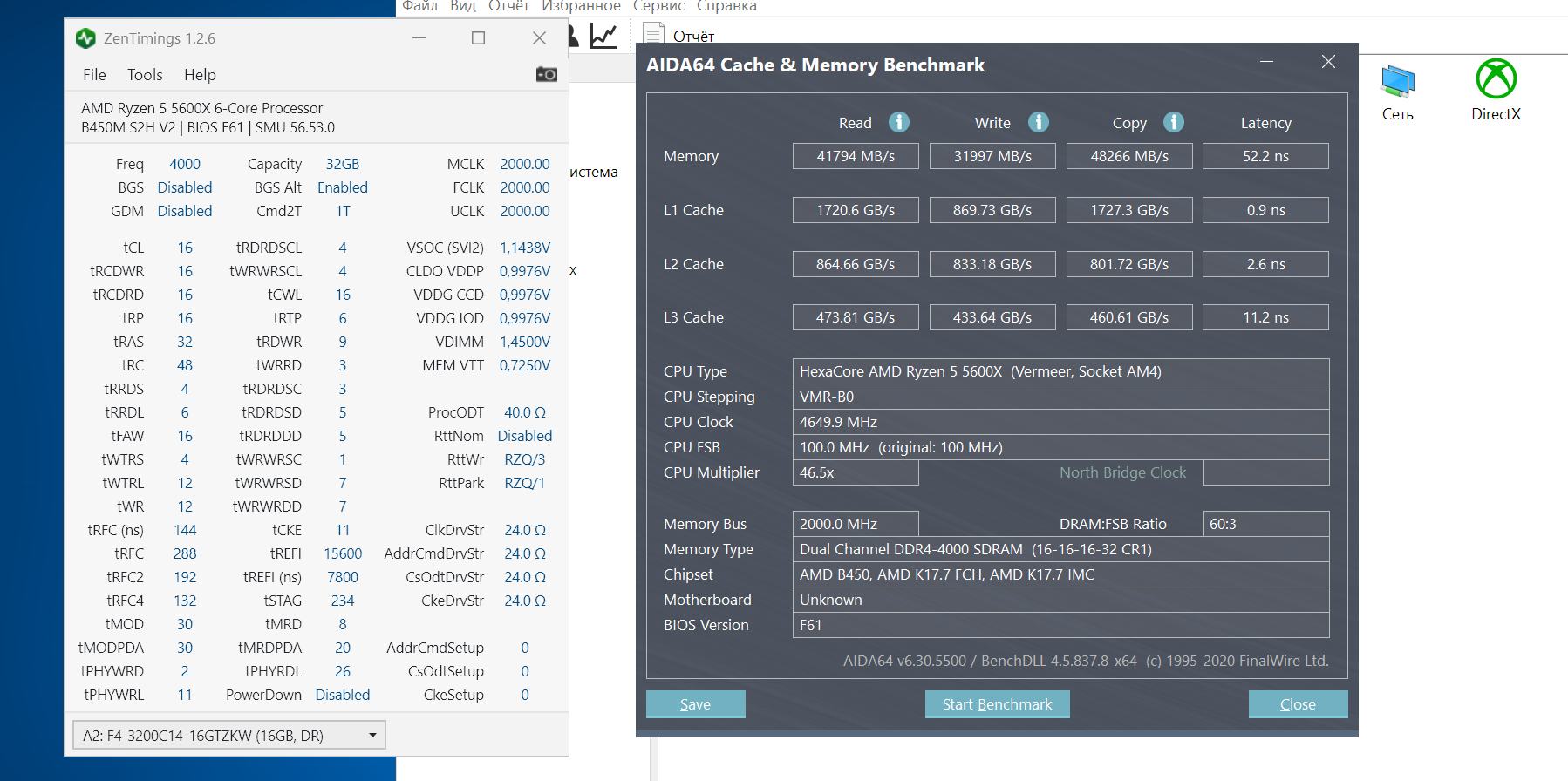Open the Tools menu in ZenTimings
This screenshot has height=781, width=1568.
coord(145,75)
